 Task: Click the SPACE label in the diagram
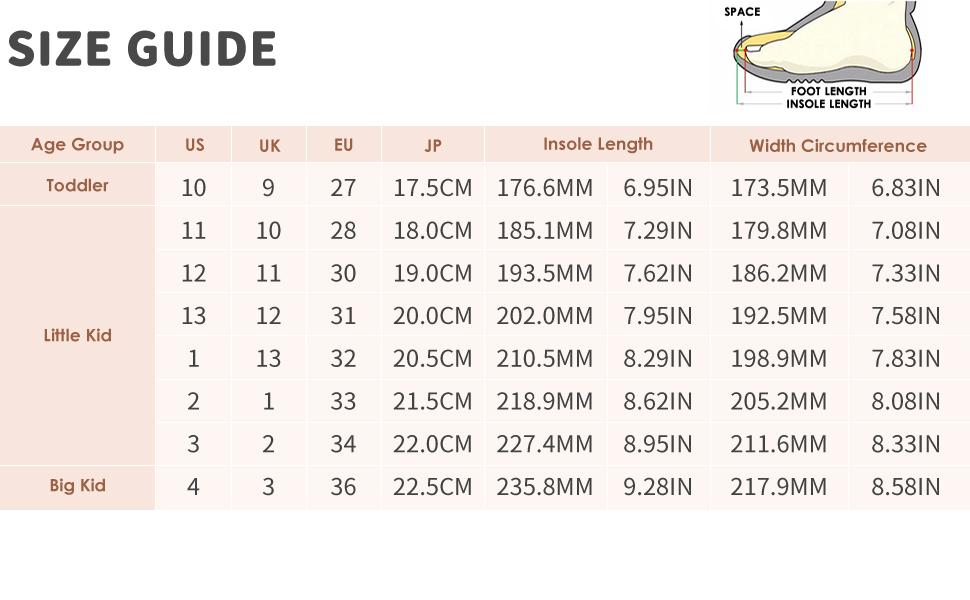pos(742,12)
